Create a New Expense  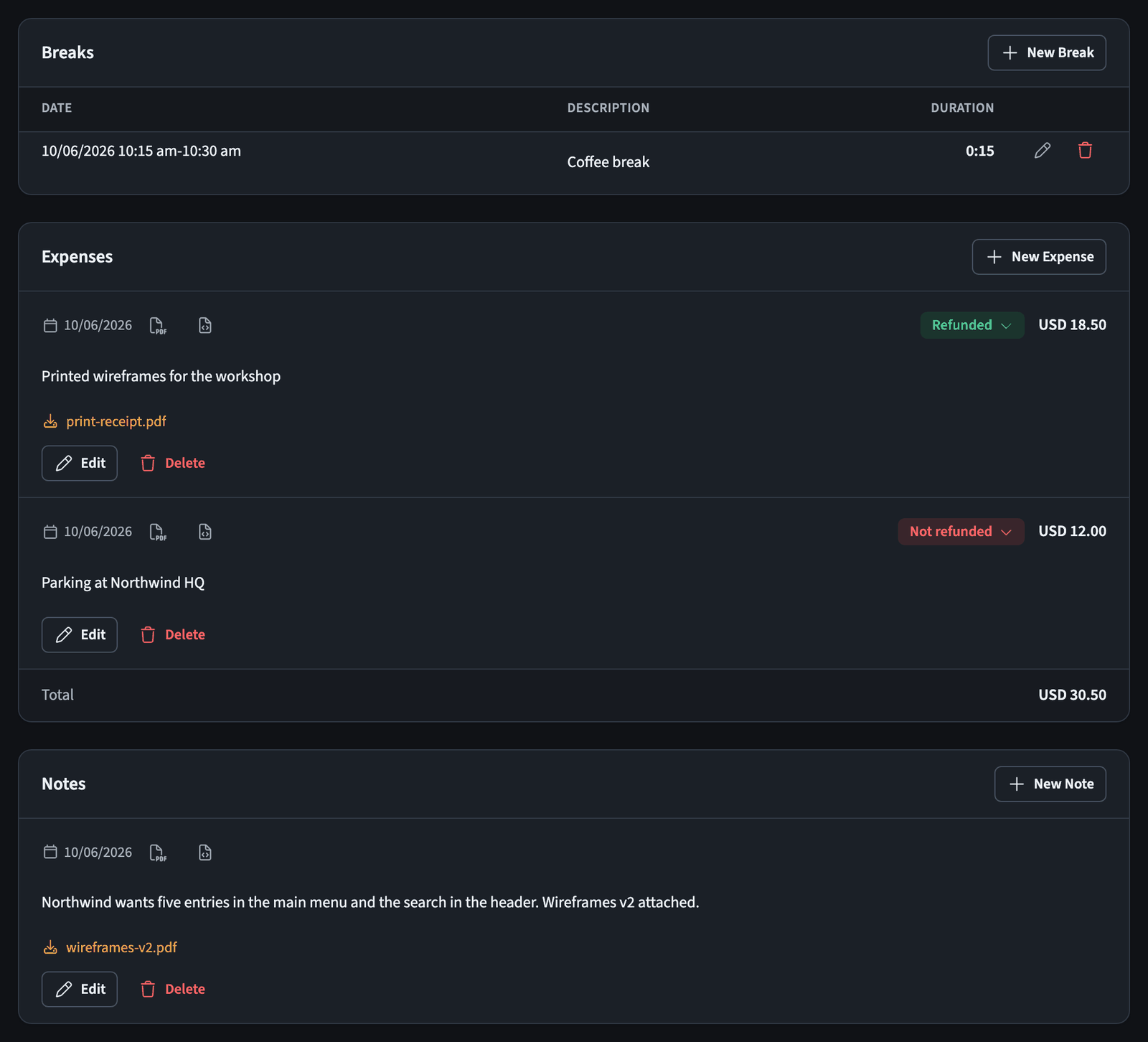(1039, 257)
